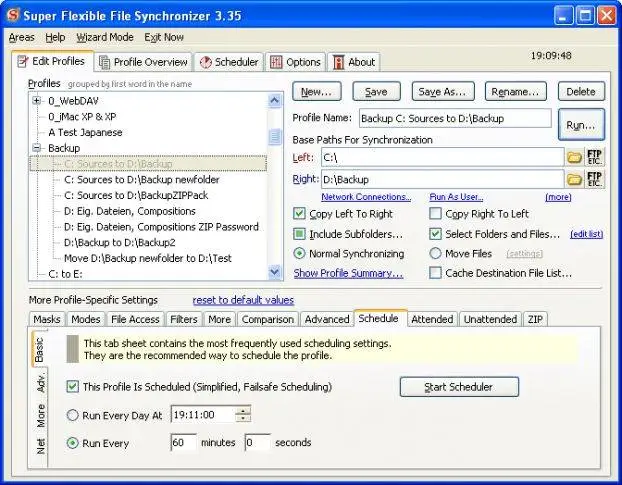This screenshot has width=622, height=485.
Task: Click the Delete profile button
Action: [581, 92]
